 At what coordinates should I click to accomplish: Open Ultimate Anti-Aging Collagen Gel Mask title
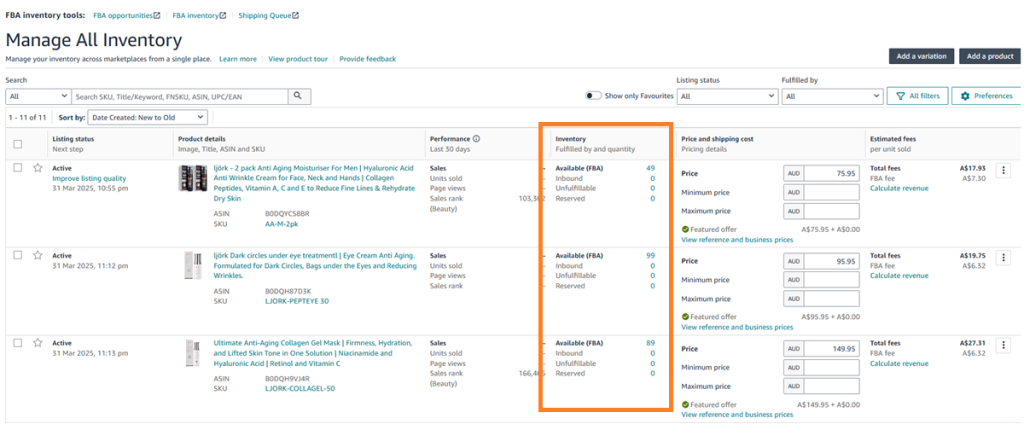(x=313, y=353)
